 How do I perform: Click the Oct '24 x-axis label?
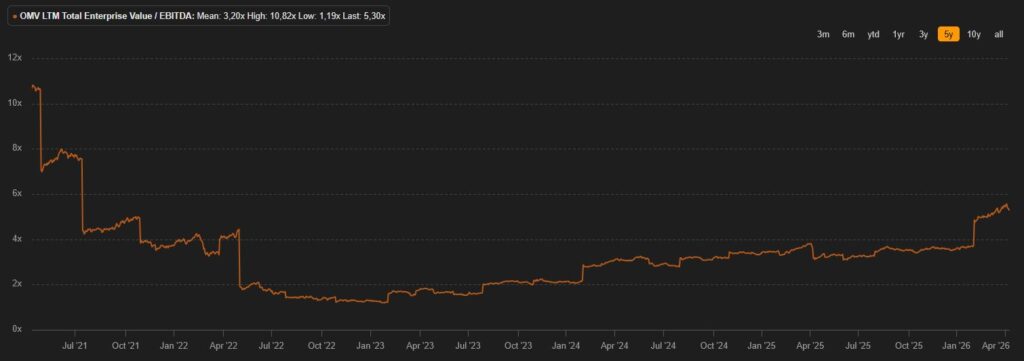[714, 345]
